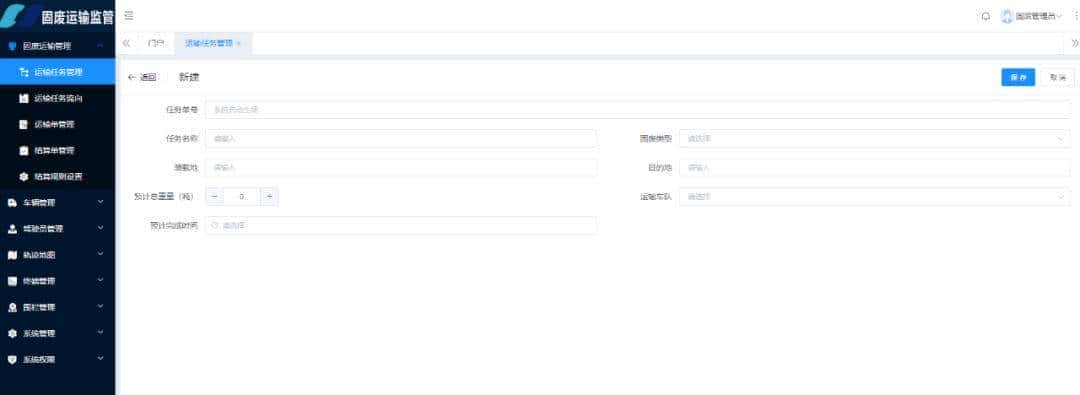Viewport: 1080px width, 395px height.
Task: Expand the 围栏管理 menu chevron
Action: [x=101, y=307]
